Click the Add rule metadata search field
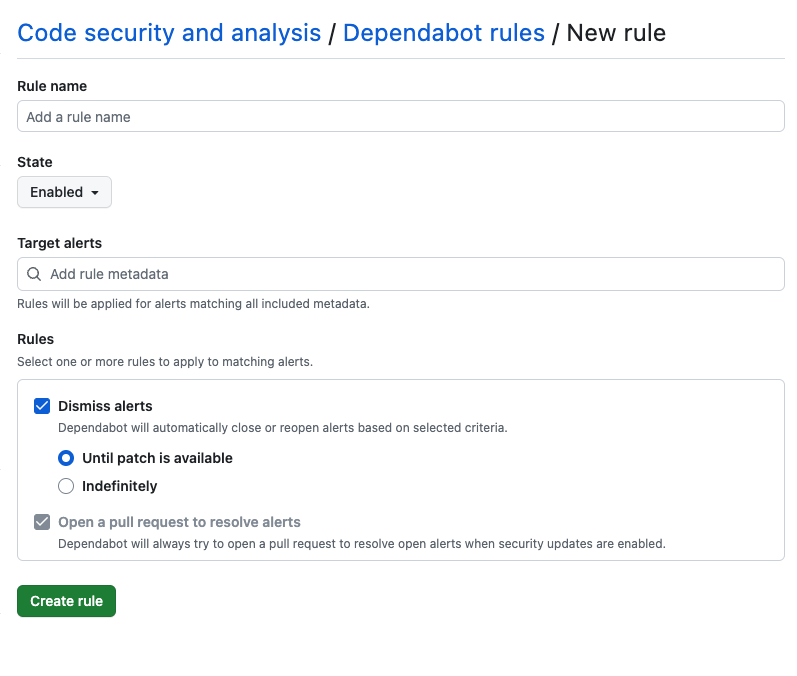The width and height of the screenshot is (797, 676). click(x=401, y=274)
